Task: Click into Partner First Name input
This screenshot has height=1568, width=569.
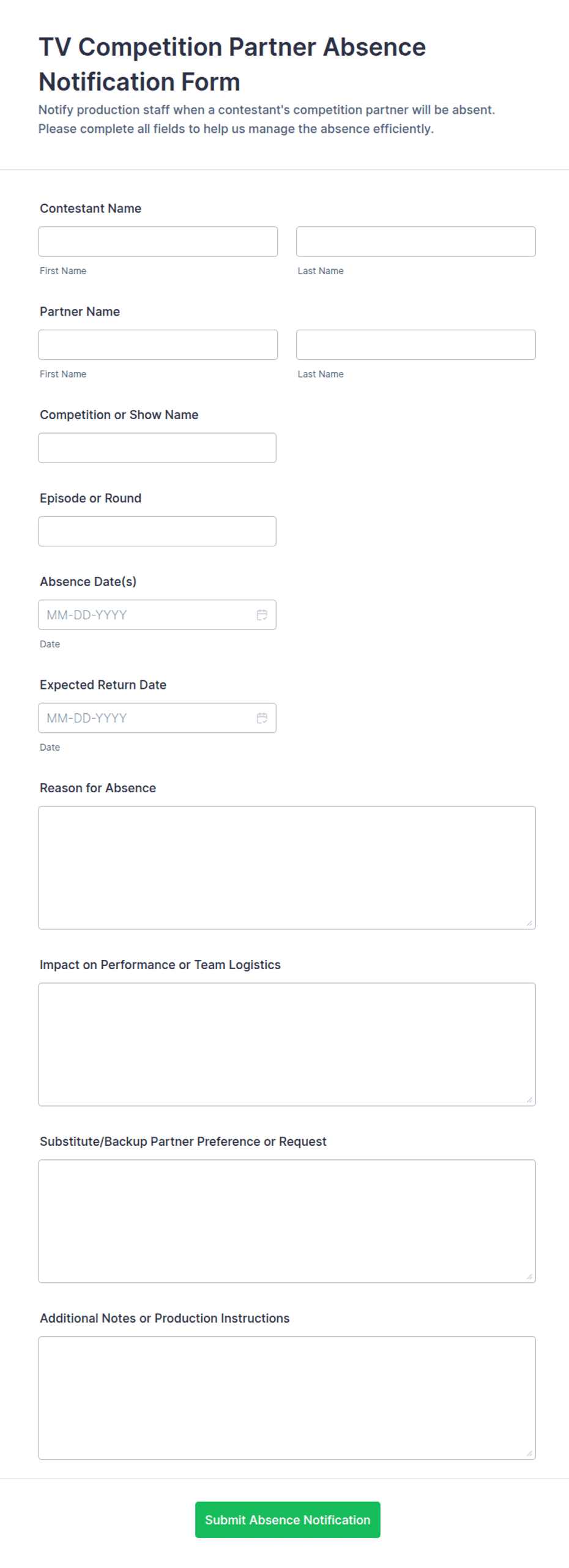Action: [x=158, y=344]
